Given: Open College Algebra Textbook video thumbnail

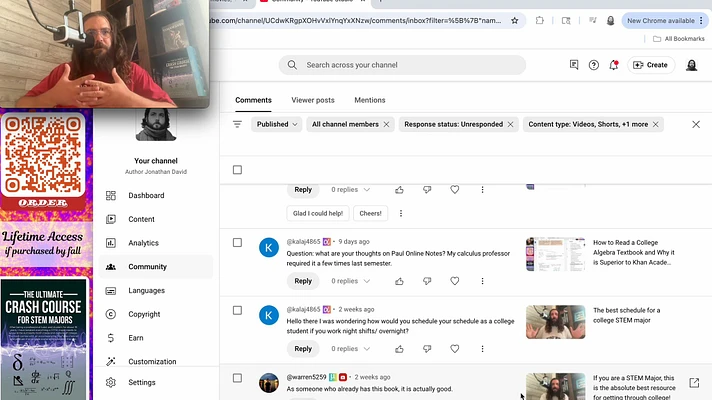Looking at the screenshot, I should [555, 254].
